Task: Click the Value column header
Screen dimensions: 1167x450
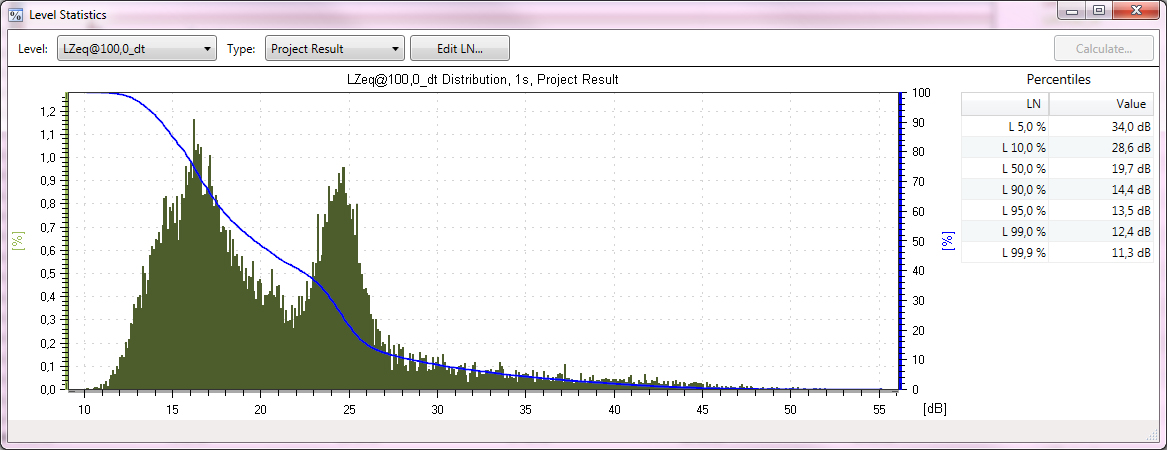Action: 1101,104
